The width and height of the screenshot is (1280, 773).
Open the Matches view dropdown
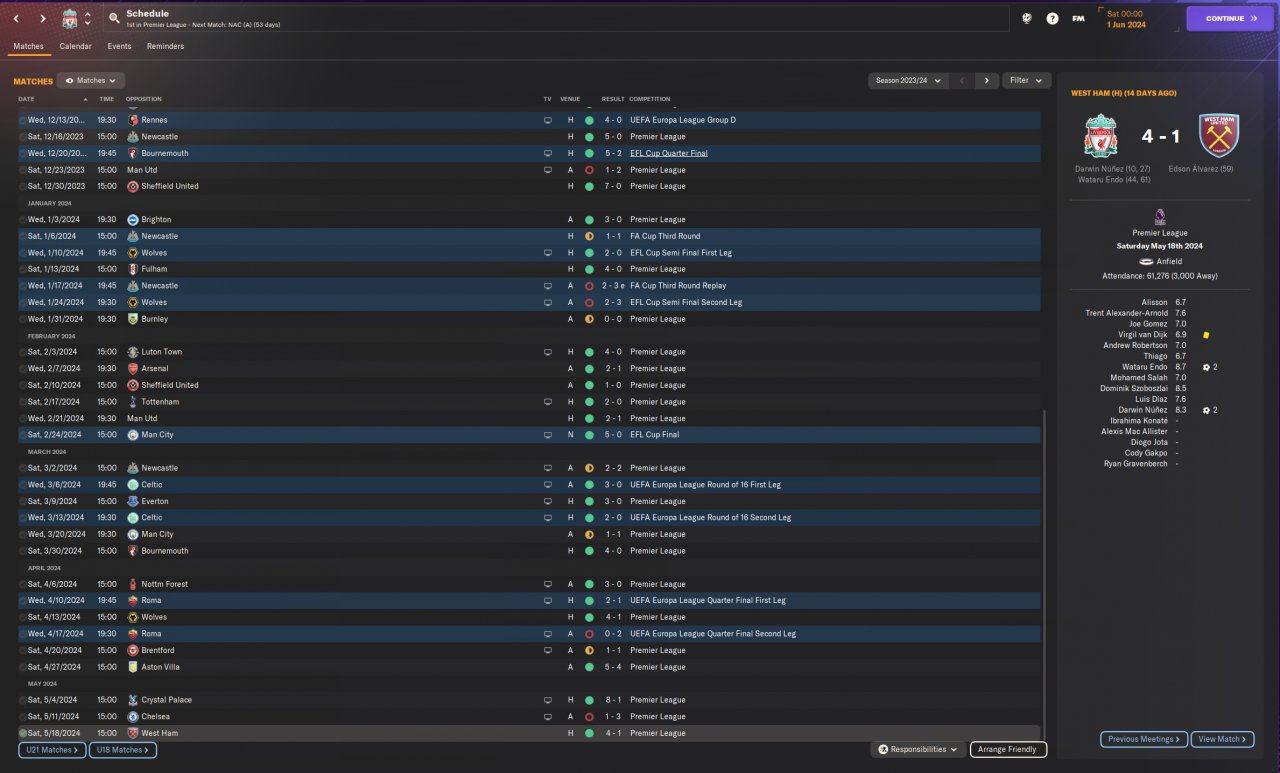[91, 81]
